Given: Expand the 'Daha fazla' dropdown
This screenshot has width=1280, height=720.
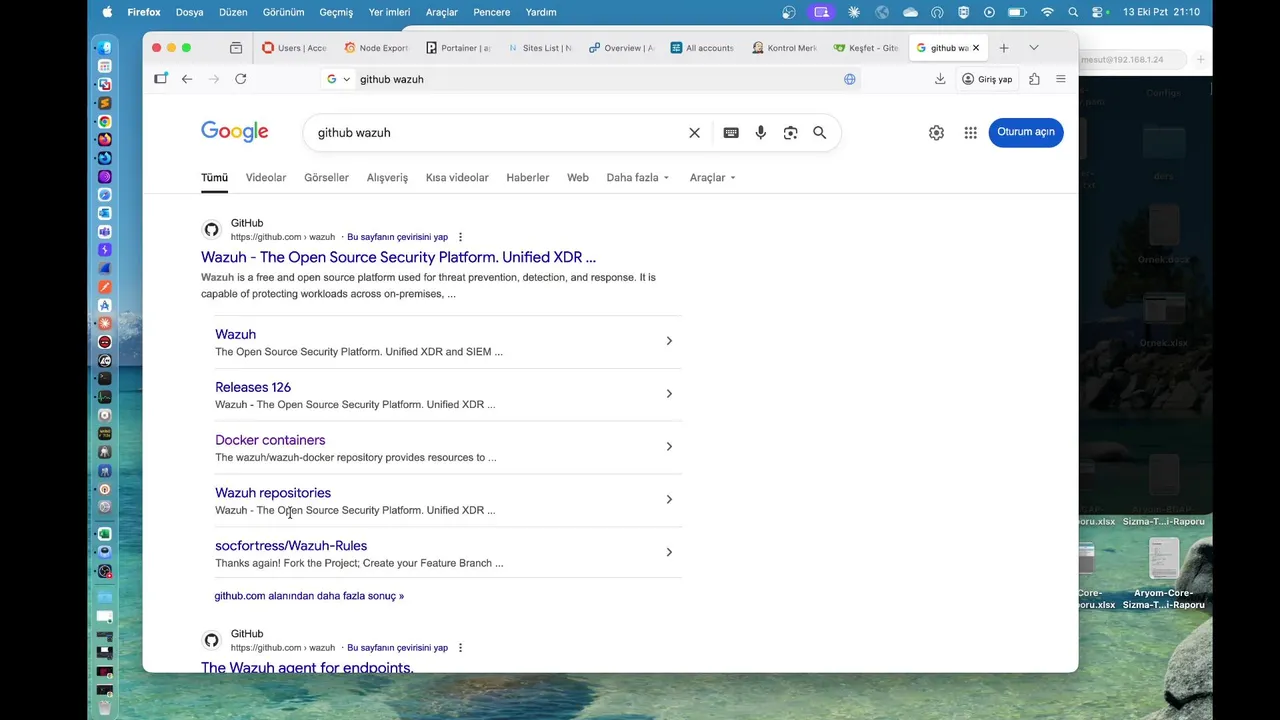Looking at the screenshot, I should [x=638, y=178].
